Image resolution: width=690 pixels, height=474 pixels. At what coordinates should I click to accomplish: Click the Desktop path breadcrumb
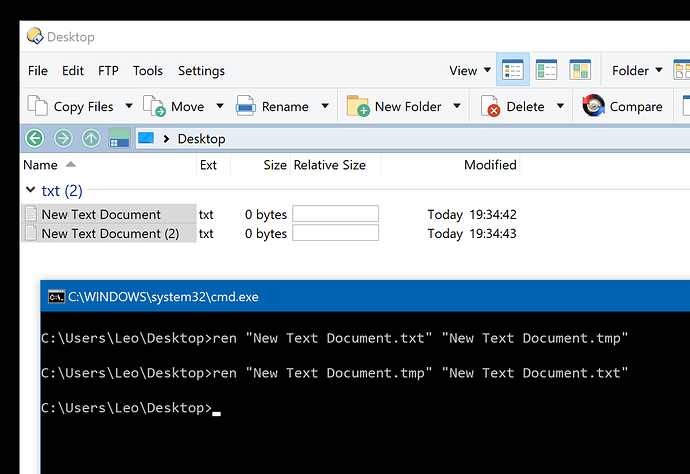202,139
